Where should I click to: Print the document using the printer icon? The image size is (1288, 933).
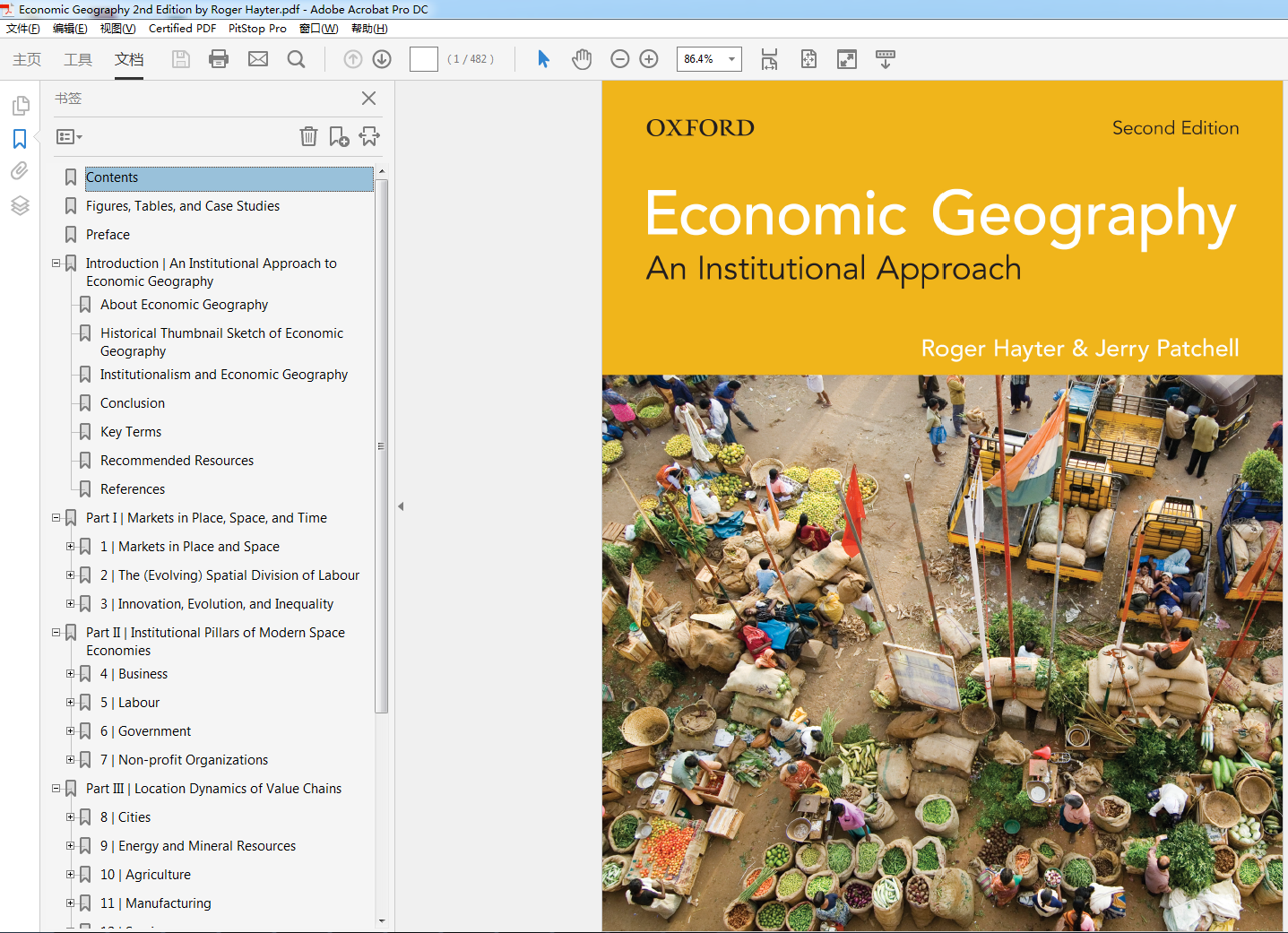click(219, 59)
